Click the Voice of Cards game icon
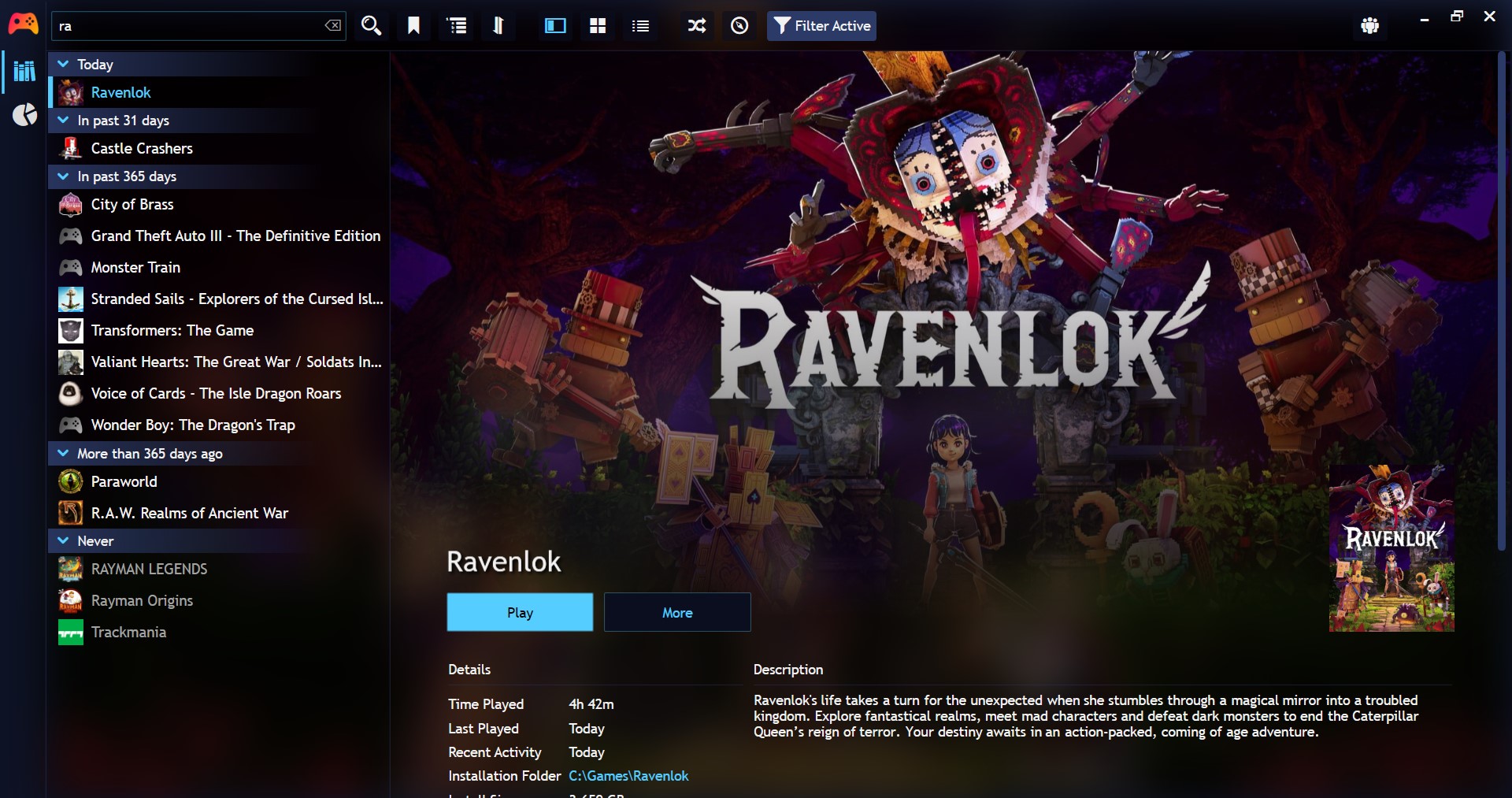1512x798 pixels. [71, 393]
